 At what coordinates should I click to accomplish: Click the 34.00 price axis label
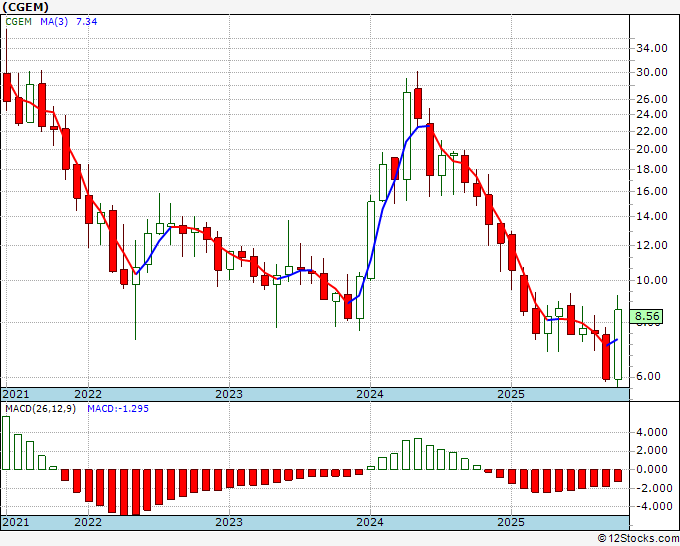651,48
